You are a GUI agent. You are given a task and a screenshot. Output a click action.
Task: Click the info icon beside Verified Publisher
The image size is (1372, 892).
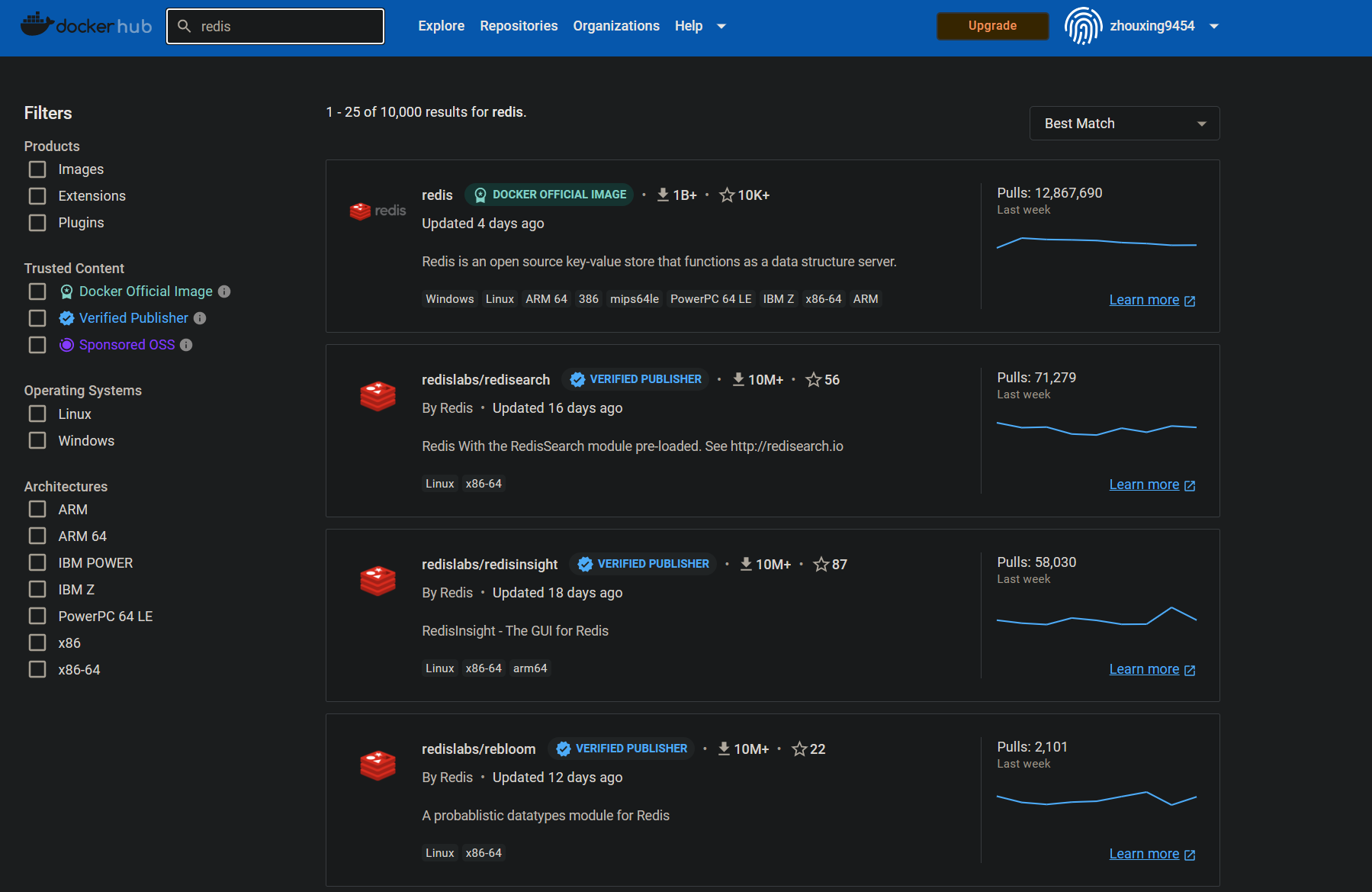click(200, 318)
